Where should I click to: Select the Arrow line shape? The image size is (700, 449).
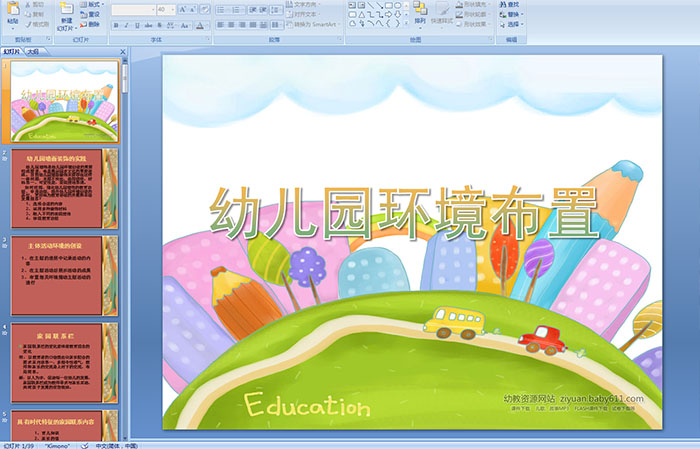coord(379,5)
